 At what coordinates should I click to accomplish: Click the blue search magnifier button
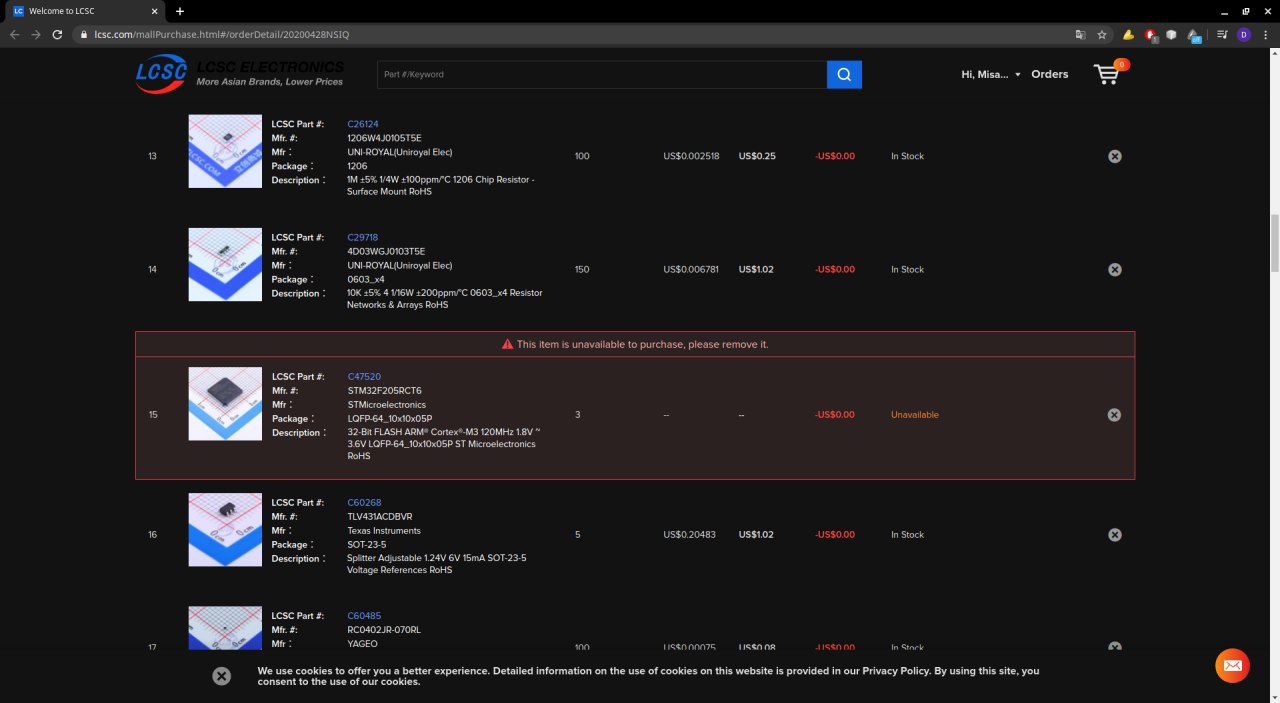pos(844,74)
